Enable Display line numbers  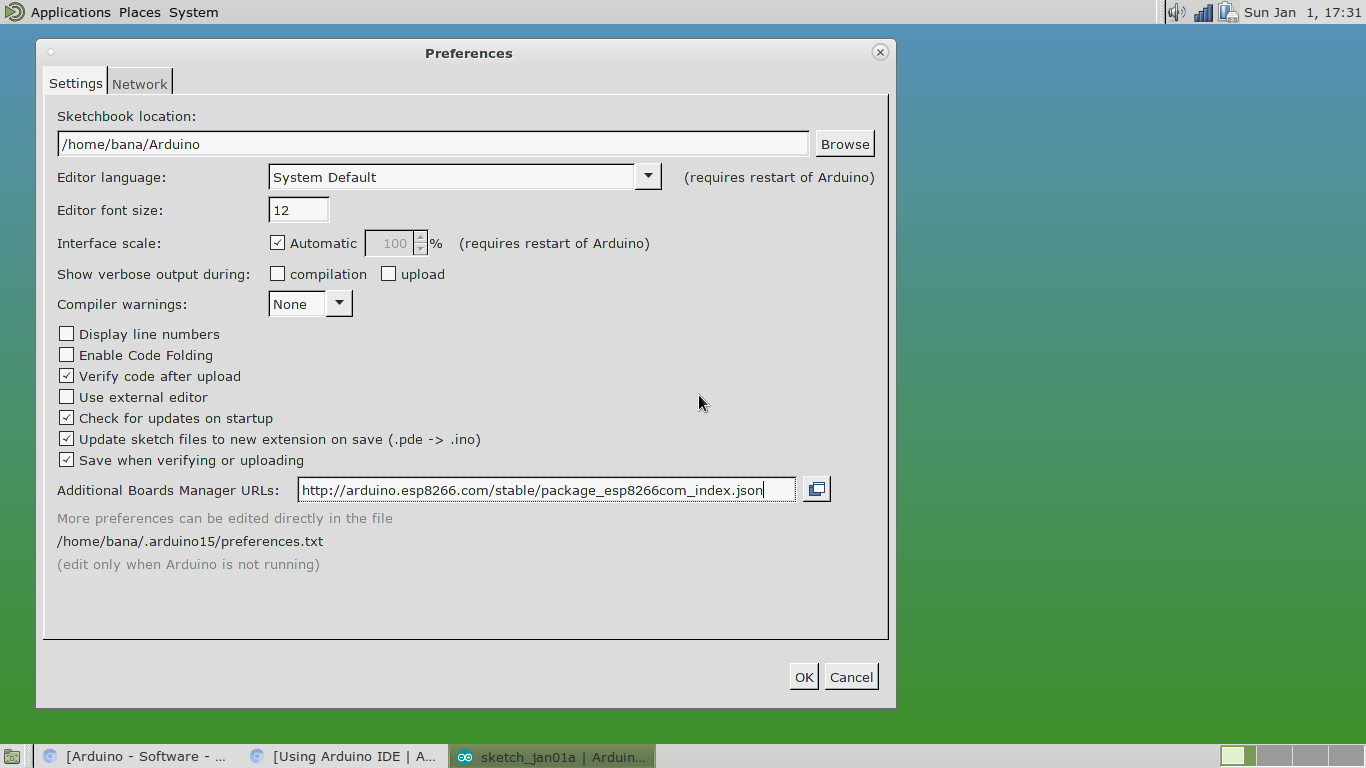click(66, 333)
